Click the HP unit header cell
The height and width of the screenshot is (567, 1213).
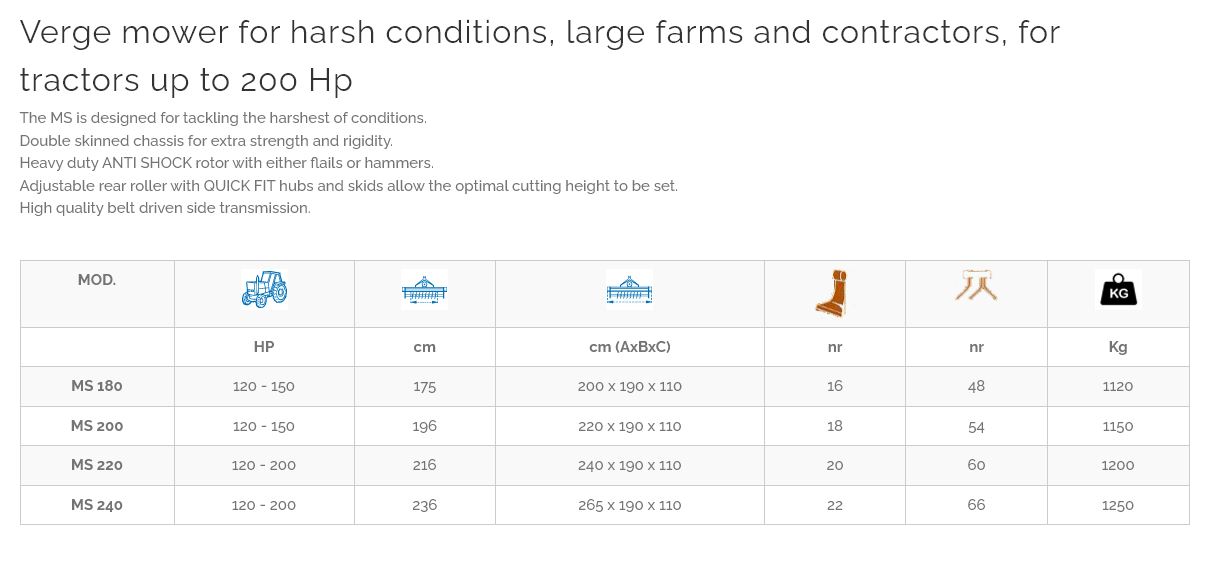(x=264, y=347)
